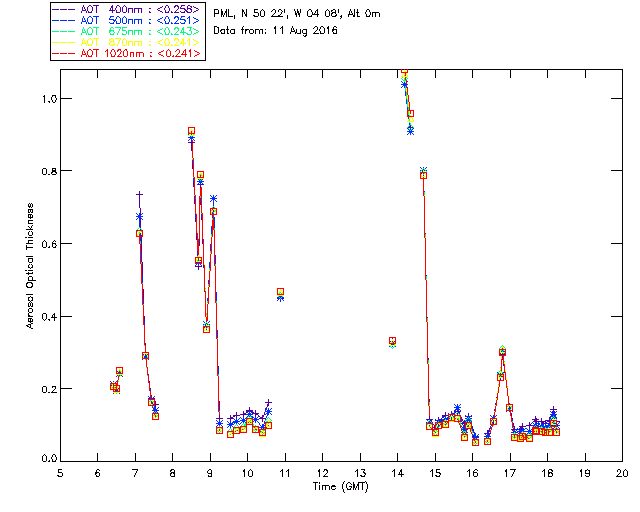Screen dimensions: 640x512
Task: Click the AOT 1020nm legend entry
Action: tap(127, 53)
